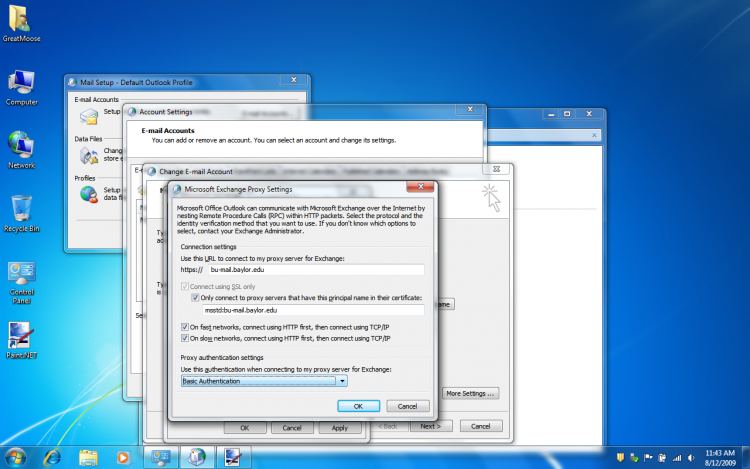Switch to Control Panel taskbar button
Screen dimensions: 750x469
pos(161,458)
